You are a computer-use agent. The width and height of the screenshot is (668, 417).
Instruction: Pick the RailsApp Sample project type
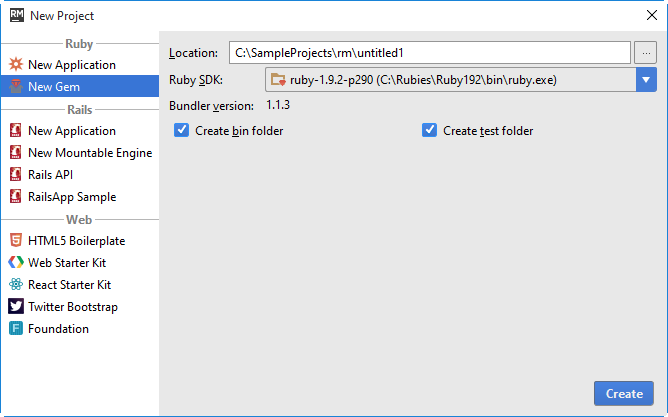coord(80,197)
